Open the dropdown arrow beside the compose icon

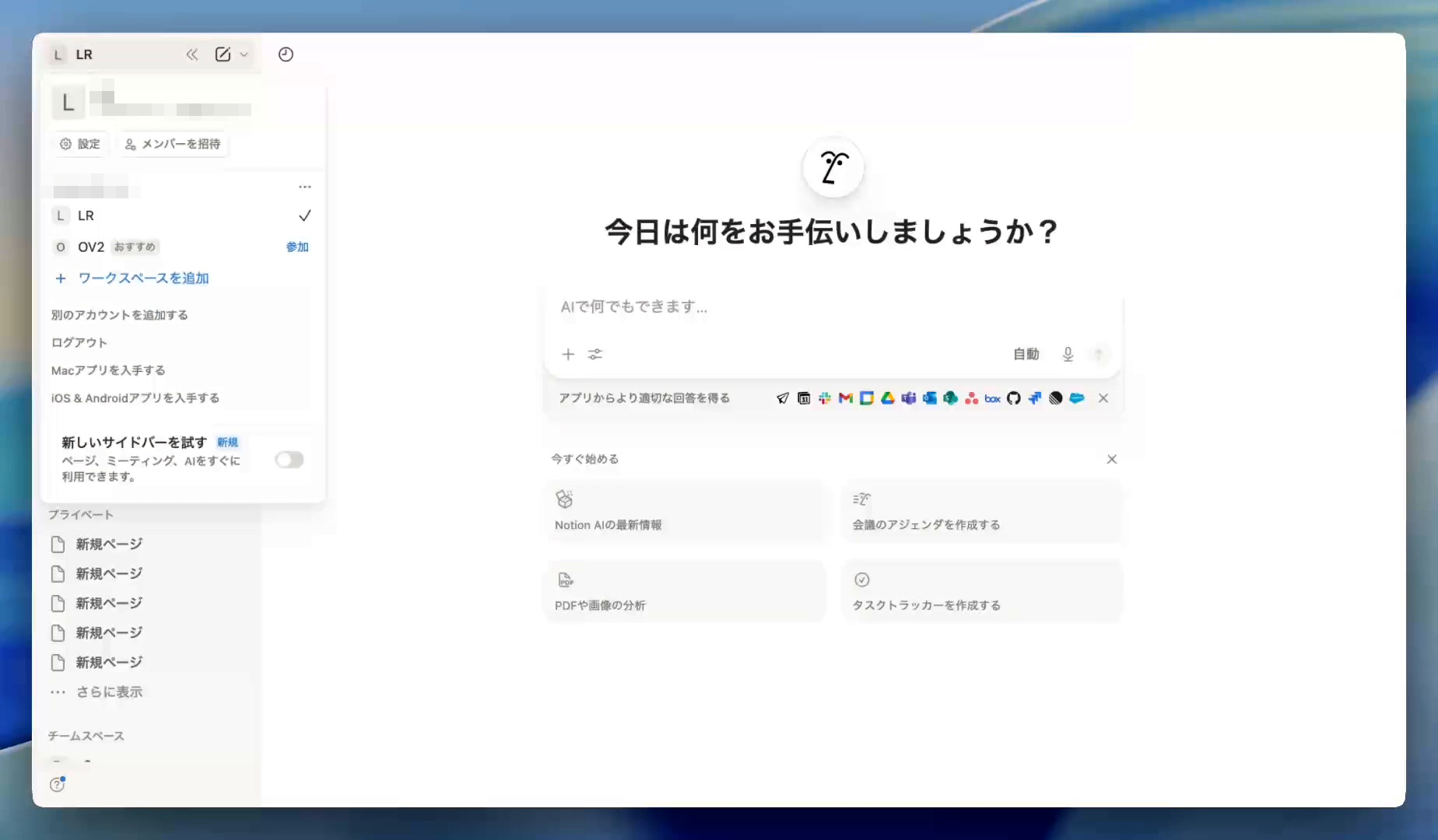click(x=244, y=54)
